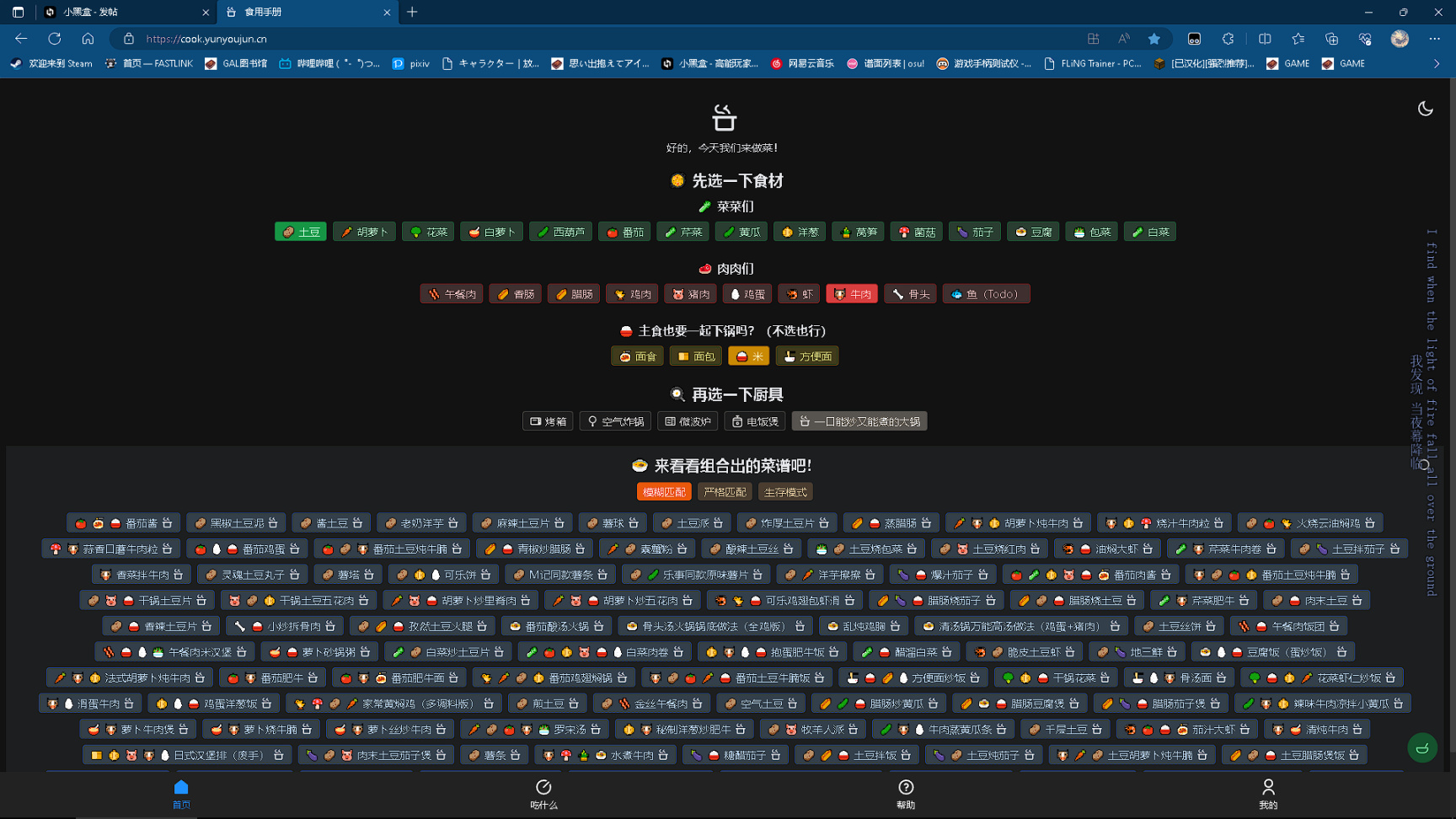Click the favorites star in address bar
The height and width of the screenshot is (819, 1456).
(1154, 39)
